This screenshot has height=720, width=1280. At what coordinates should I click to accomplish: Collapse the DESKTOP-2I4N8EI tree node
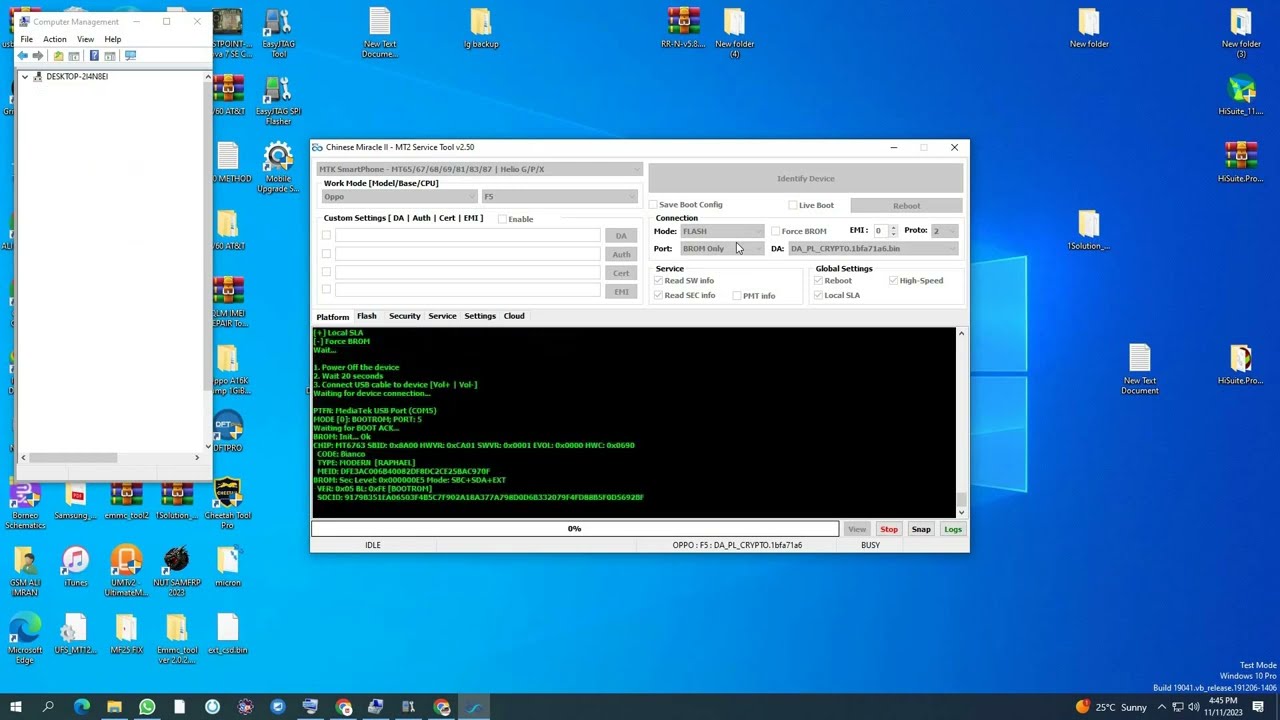click(25, 77)
